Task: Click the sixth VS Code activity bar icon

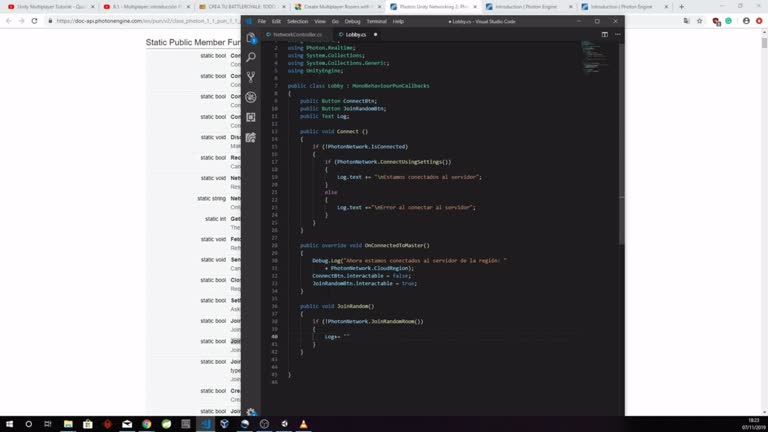Action: [x=251, y=138]
